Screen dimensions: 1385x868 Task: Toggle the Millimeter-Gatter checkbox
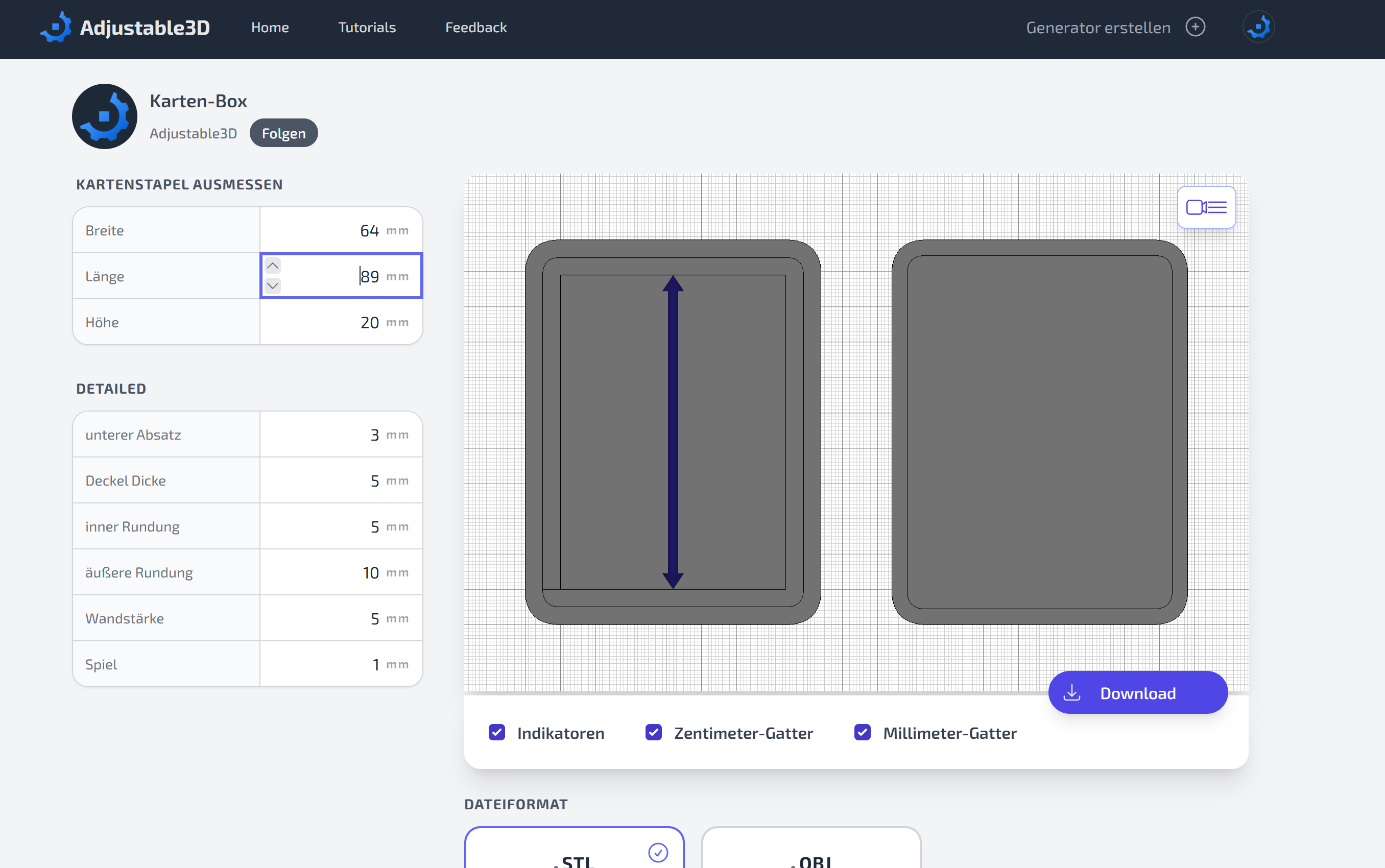tap(862, 733)
